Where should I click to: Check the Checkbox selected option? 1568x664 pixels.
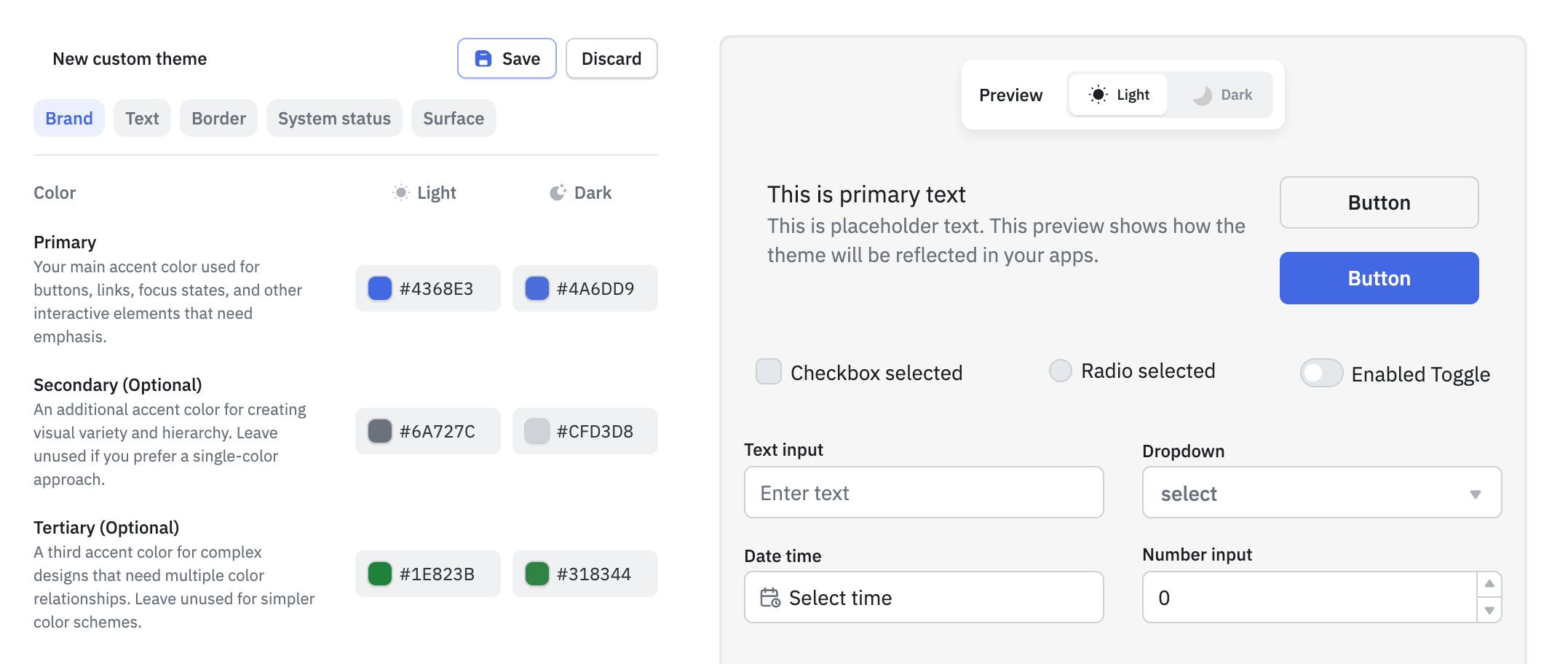coord(768,372)
